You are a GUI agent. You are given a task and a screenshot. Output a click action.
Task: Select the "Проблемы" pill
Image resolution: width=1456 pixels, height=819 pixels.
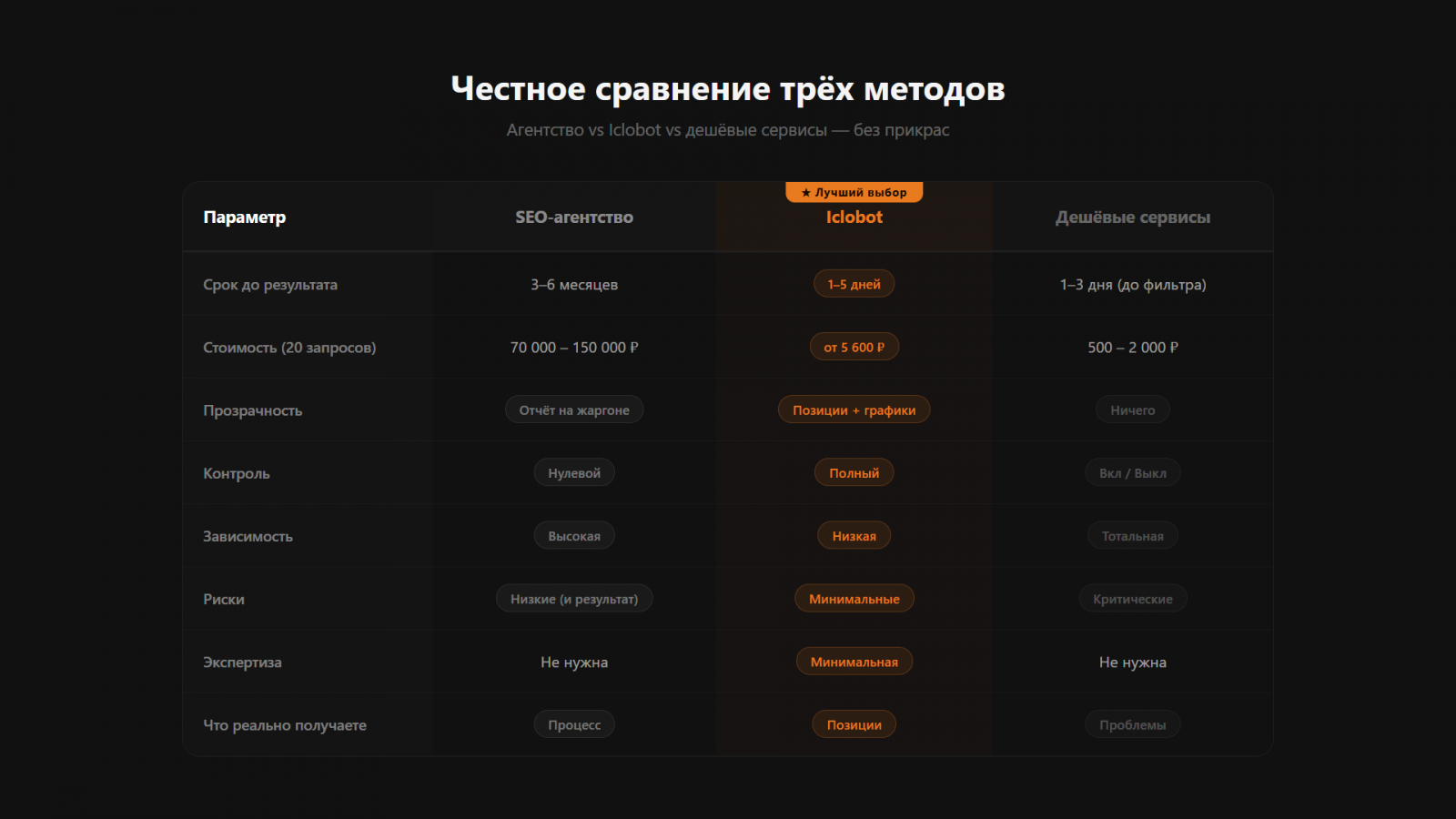tap(1133, 724)
